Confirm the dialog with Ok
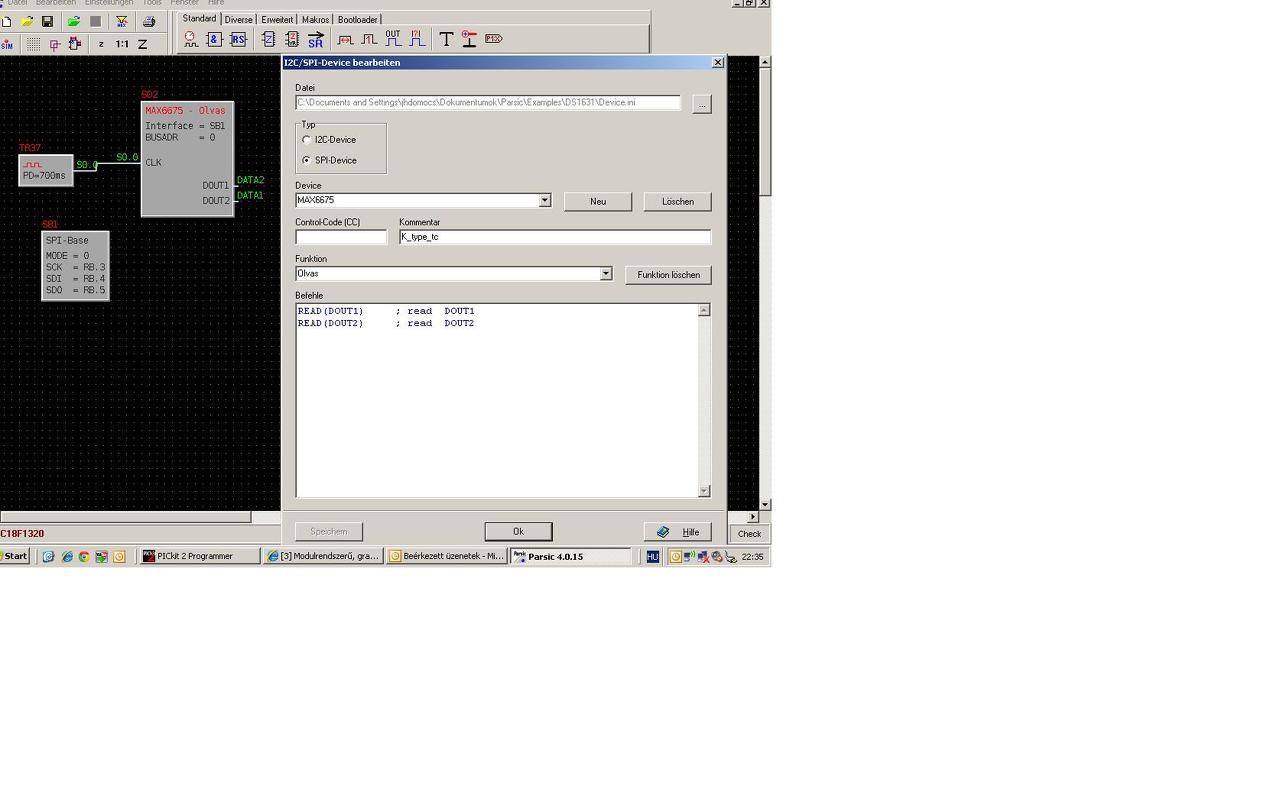The image size is (1280, 808). tap(518, 532)
